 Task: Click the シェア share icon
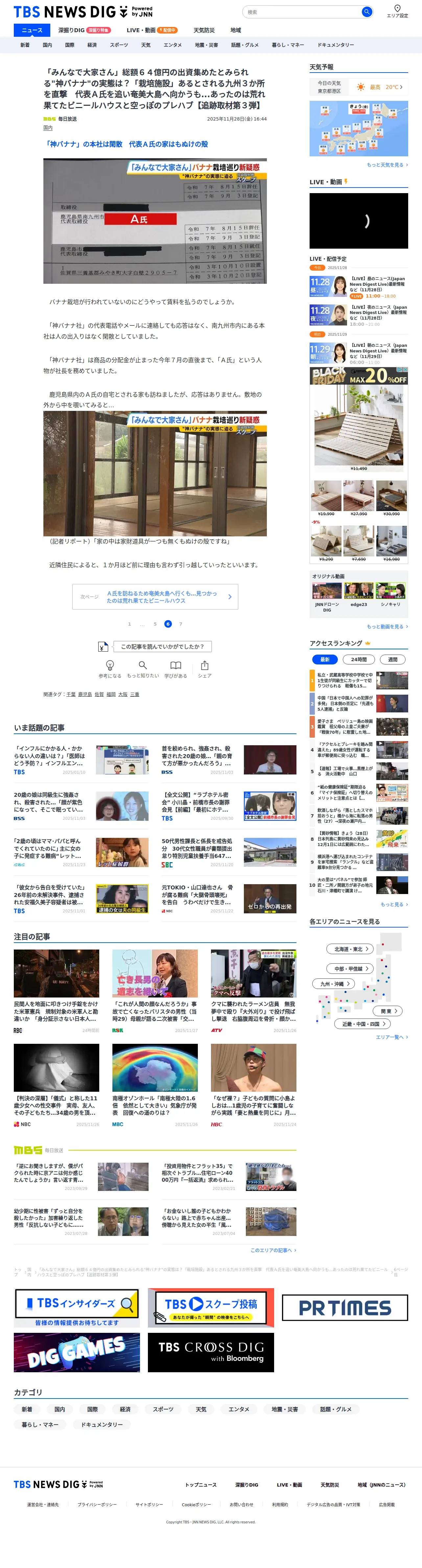[205, 665]
